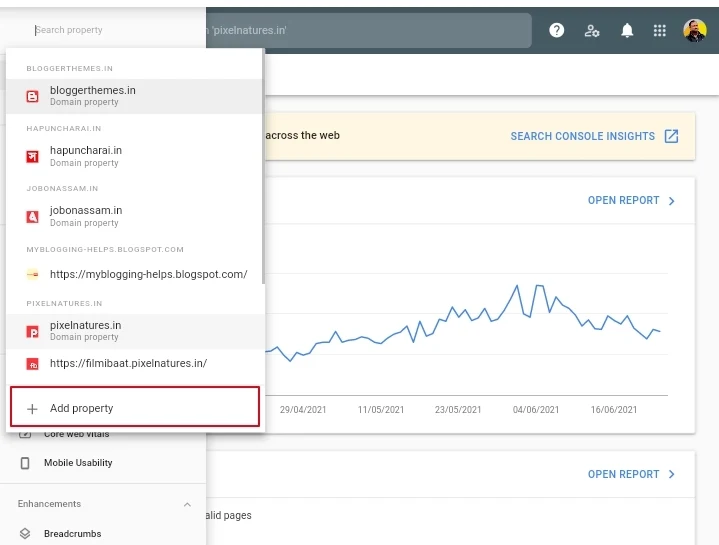Viewport: 719px width, 545px height.
Task: Select jobonassam.in domain property
Action: point(135,216)
